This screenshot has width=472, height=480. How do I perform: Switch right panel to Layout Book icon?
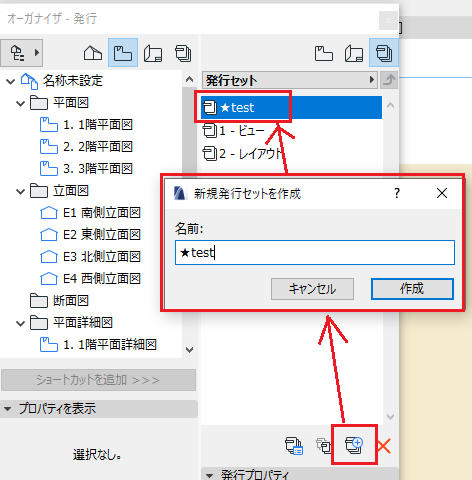click(x=354, y=53)
